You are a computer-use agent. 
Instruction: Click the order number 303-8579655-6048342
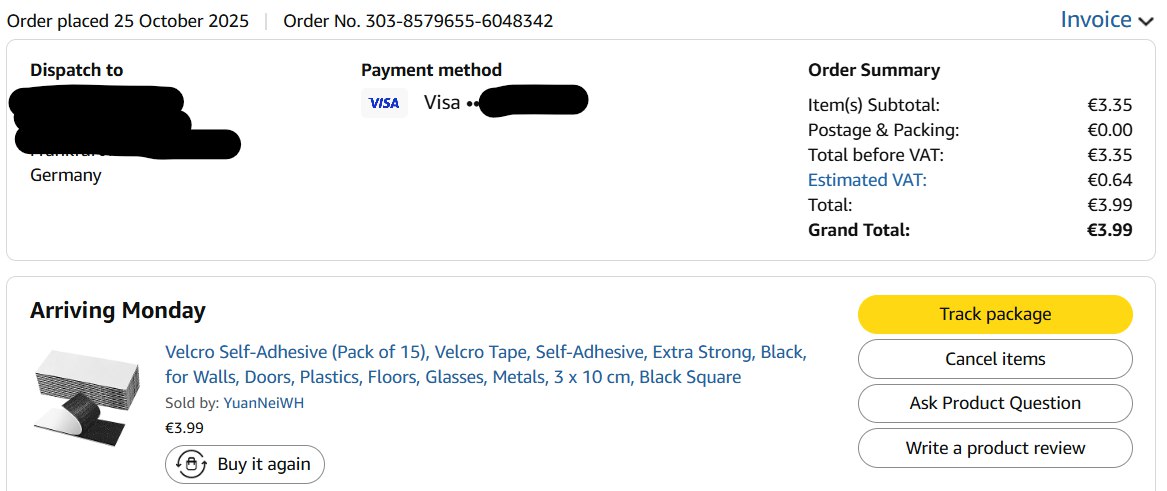tap(418, 20)
